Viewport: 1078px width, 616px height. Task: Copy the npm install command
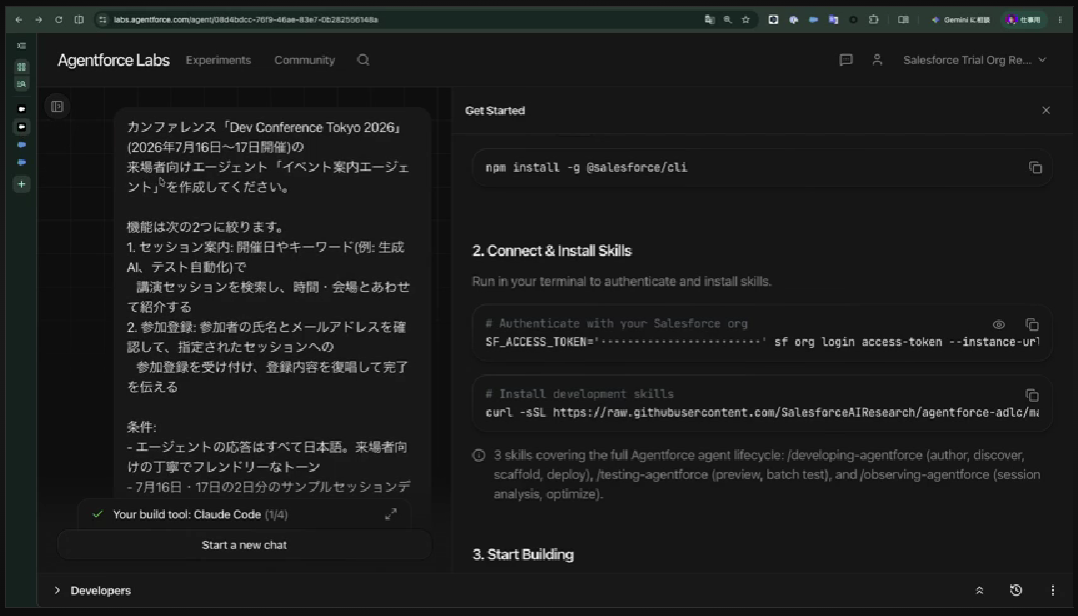click(x=1035, y=168)
